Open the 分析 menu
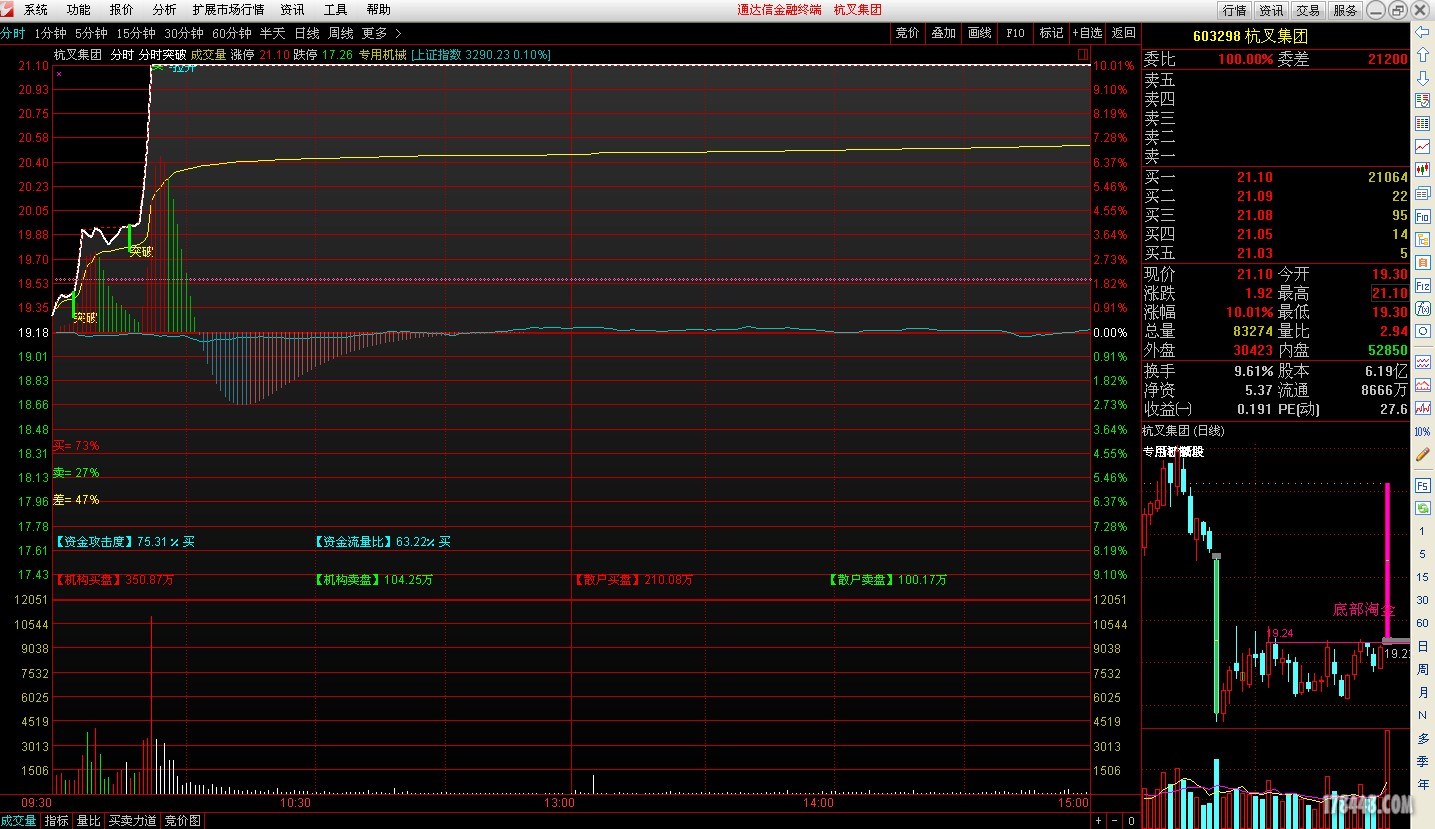 (164, 9)
